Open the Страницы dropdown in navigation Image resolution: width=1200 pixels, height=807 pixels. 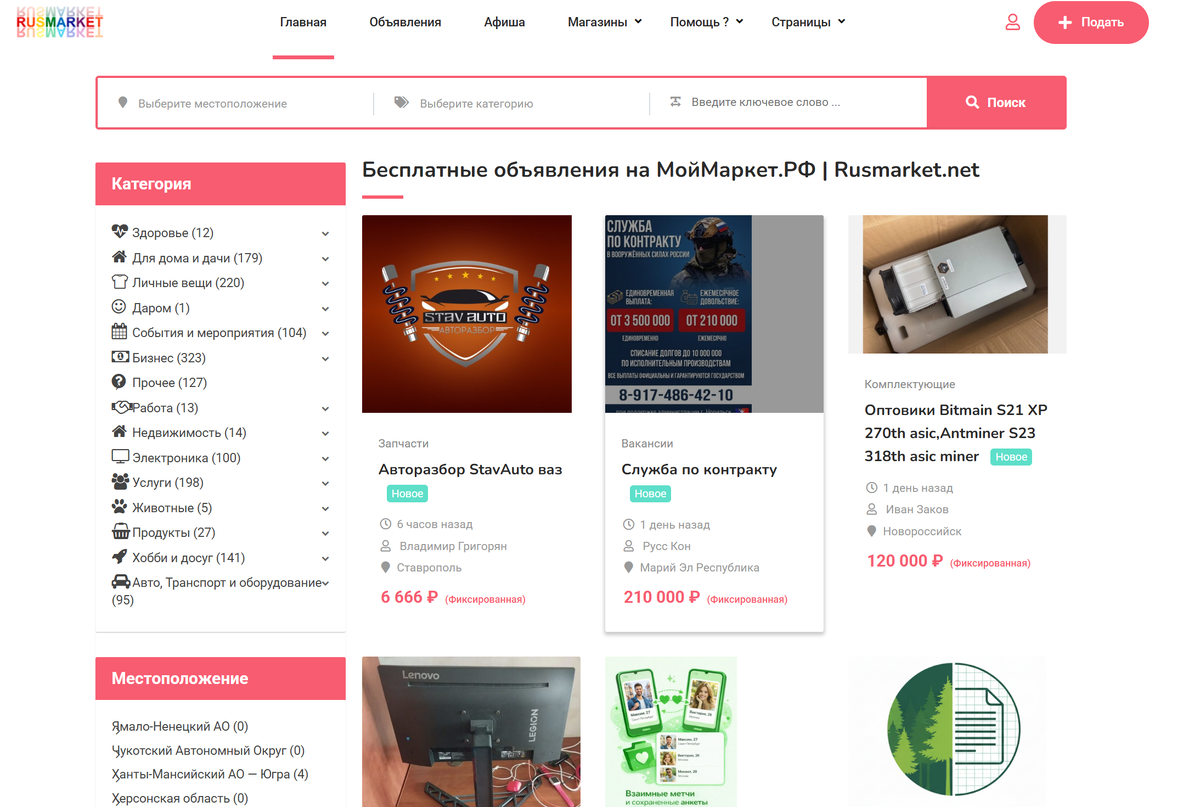[808, 22]
